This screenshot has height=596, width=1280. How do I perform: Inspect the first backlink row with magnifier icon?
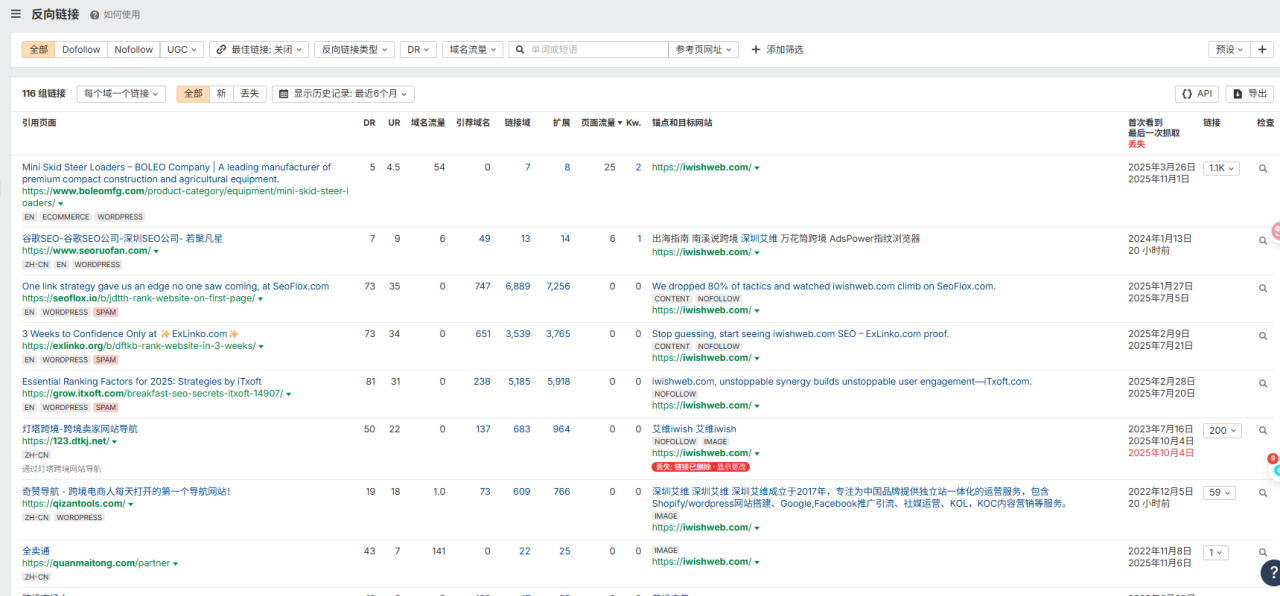(x=1262, y=167)
